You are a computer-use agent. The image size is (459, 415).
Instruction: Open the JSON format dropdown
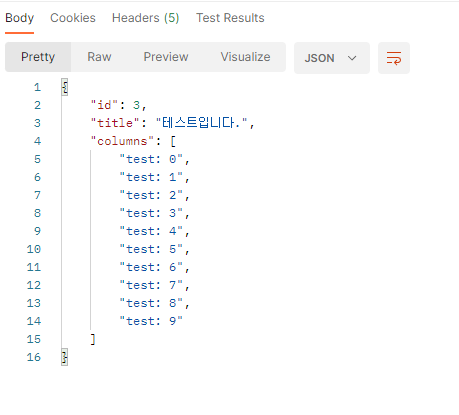[x=332, y=58]
